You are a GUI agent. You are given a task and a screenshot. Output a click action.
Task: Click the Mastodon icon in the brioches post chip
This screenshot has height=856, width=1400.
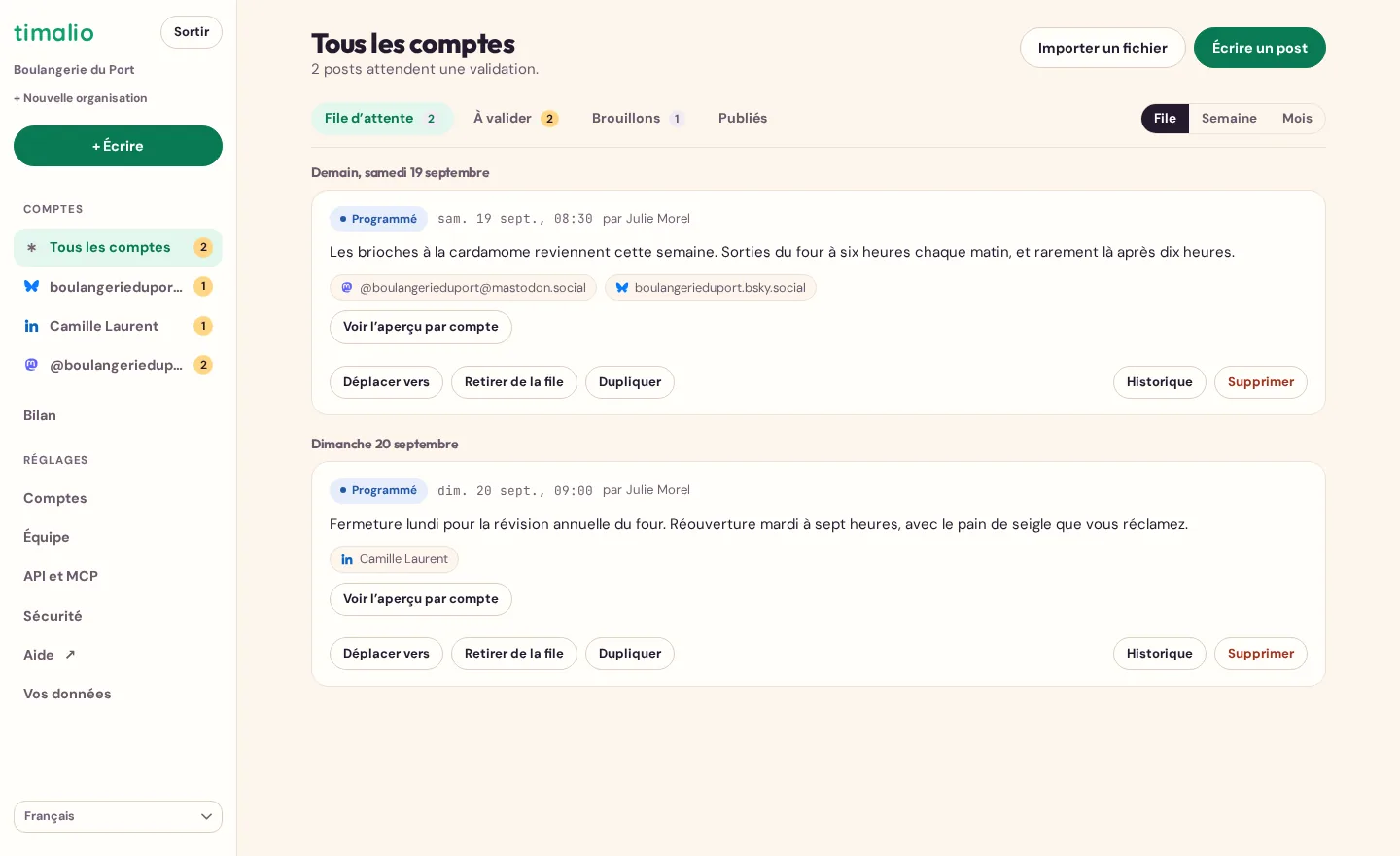click(x=347, y=288)
